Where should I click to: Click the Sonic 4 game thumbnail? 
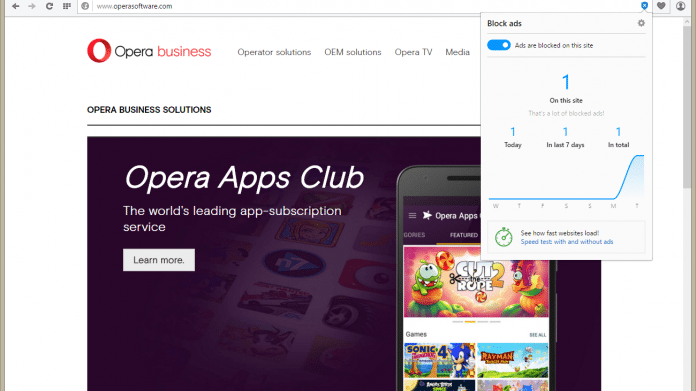[x=439, y=360]
